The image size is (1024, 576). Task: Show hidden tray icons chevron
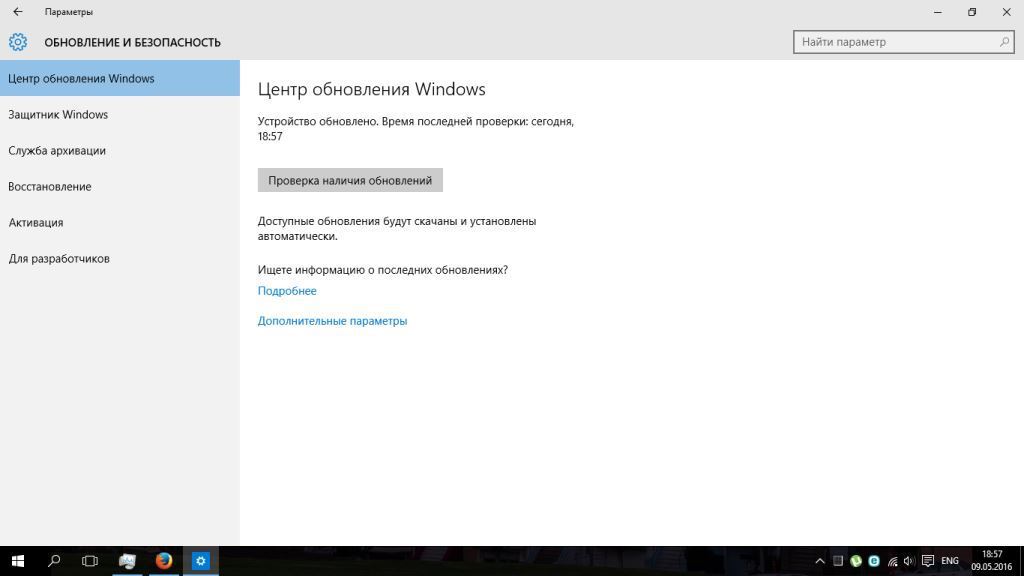[820, 561]
